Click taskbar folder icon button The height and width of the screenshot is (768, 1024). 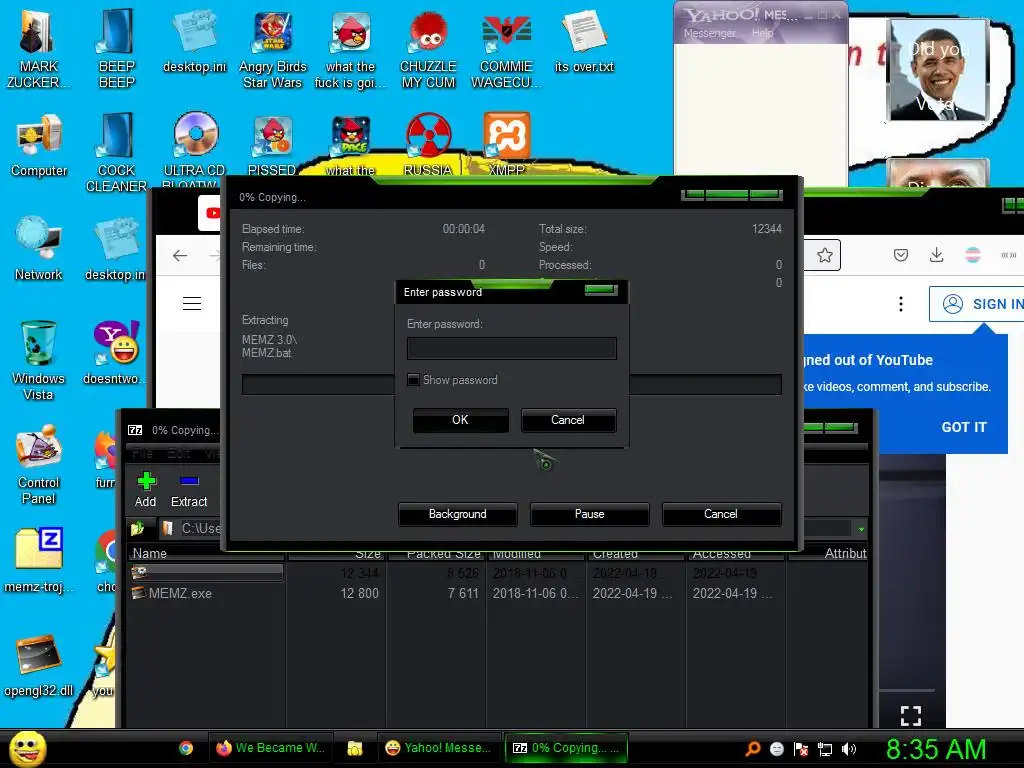[x=355, y=748]
